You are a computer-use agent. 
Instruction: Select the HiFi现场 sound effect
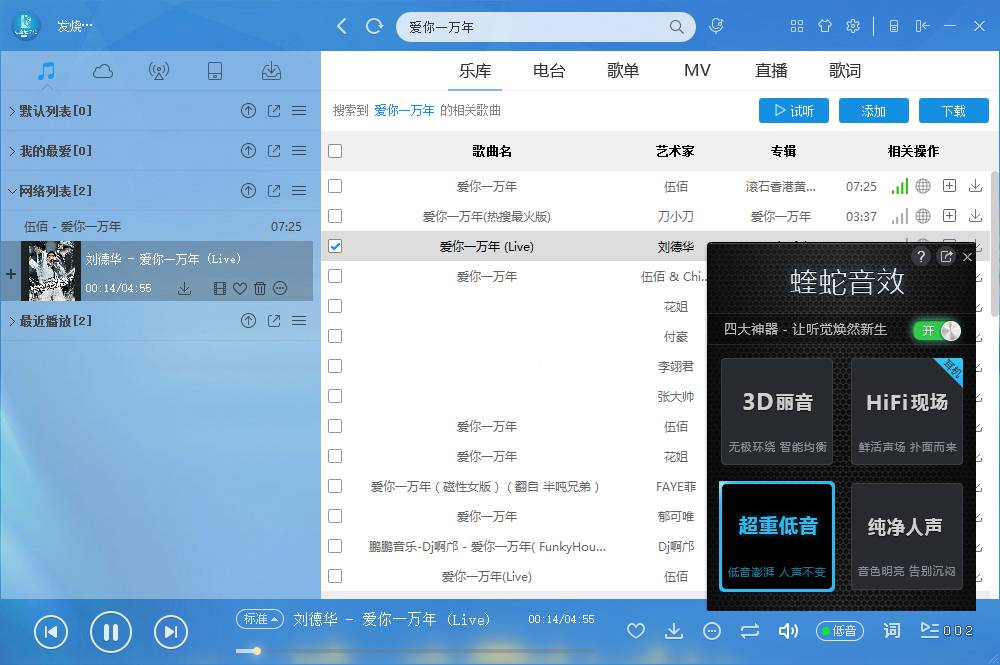click(x=907, y=412)
